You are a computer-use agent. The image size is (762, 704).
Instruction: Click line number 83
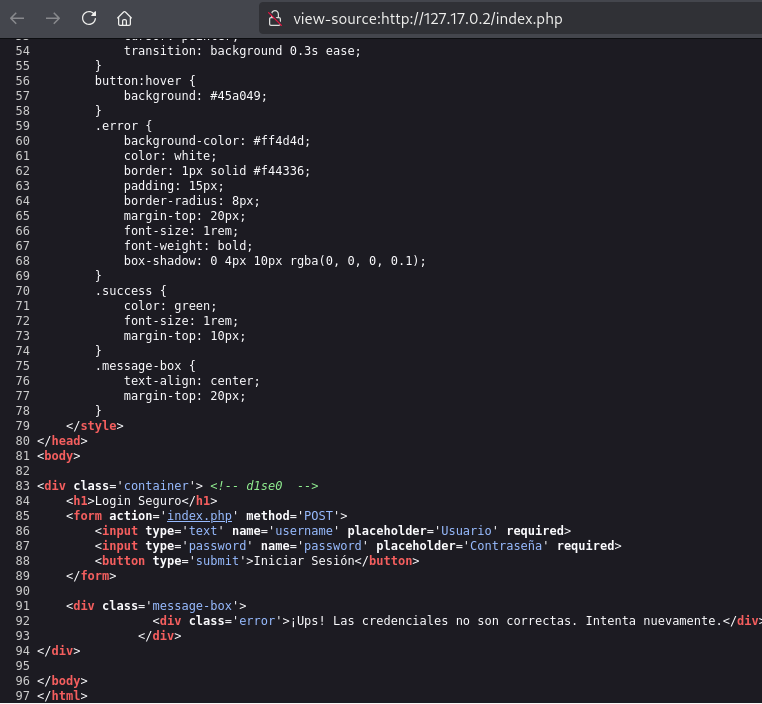pos(22,486)
